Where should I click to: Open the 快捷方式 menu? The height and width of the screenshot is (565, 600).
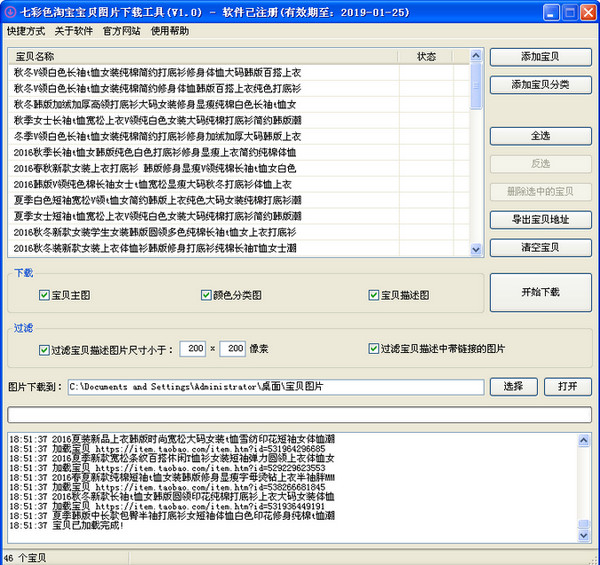coord(26,31)
